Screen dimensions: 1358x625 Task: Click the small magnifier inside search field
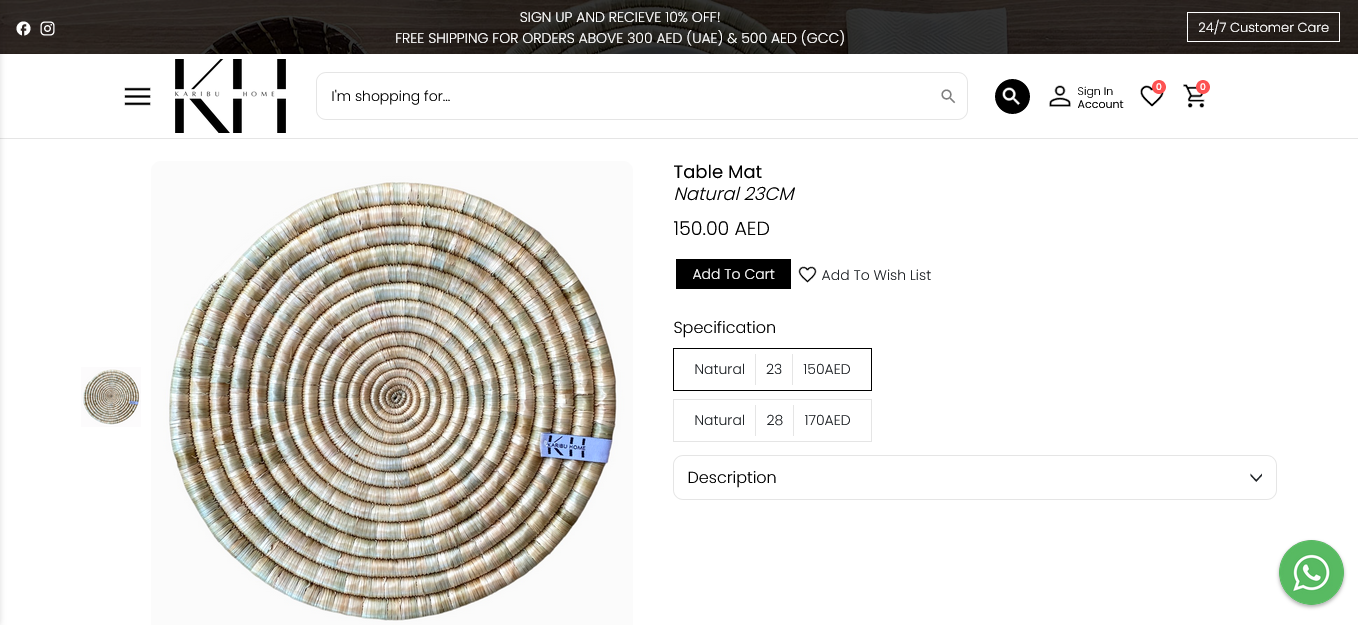(x=948, y=96)
